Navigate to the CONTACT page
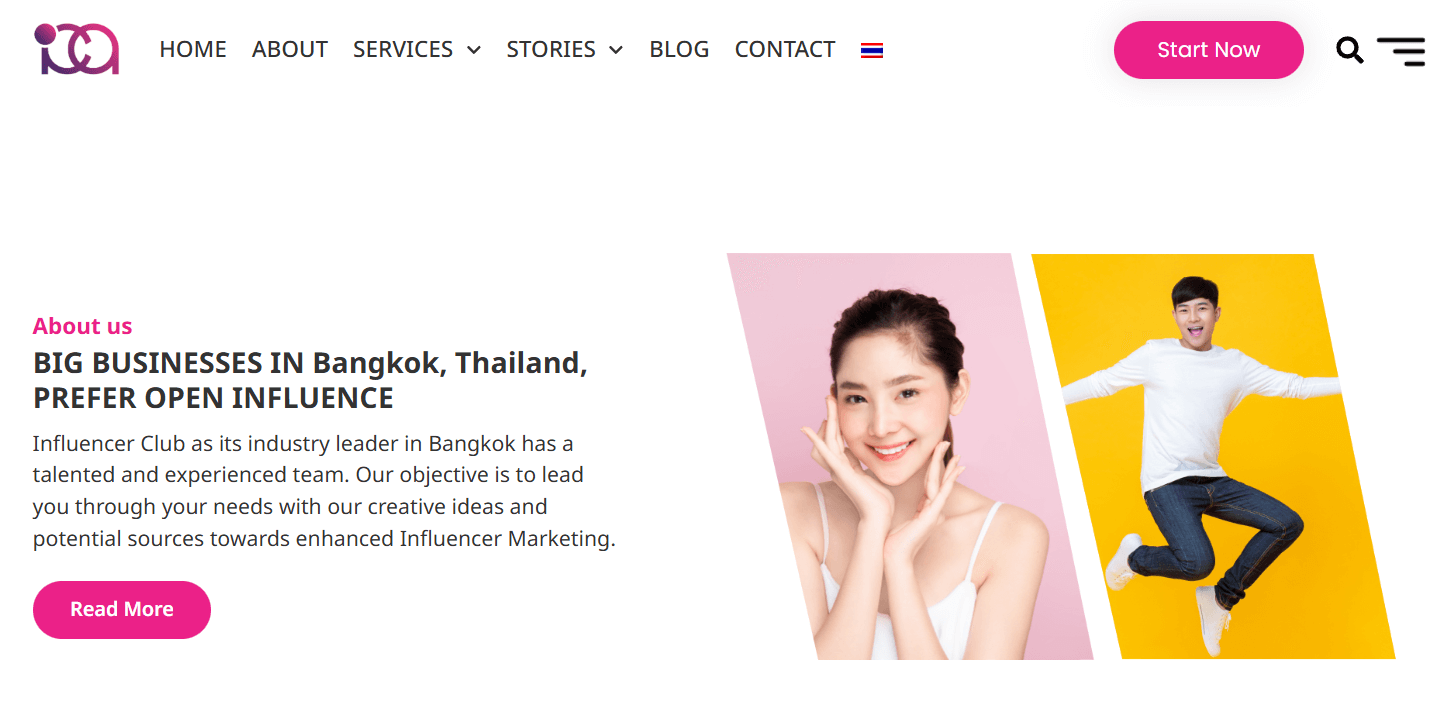 785,49
